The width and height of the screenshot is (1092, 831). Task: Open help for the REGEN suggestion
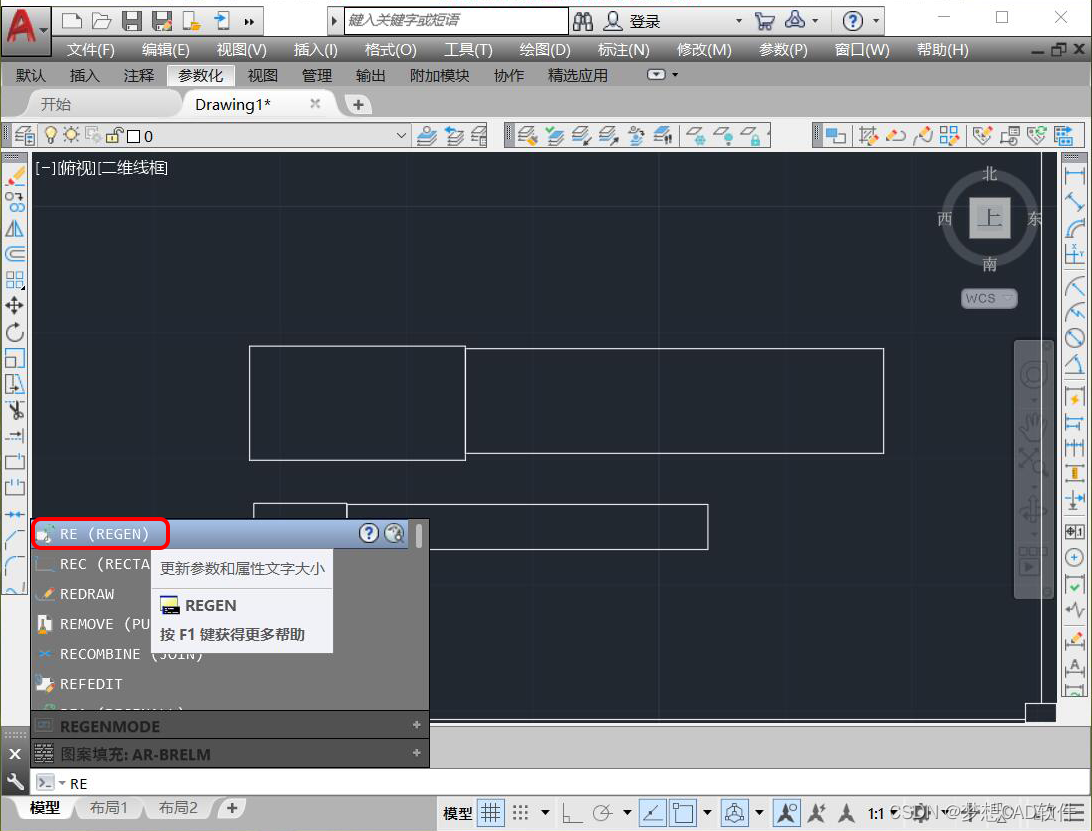pyautogui.click(x=368, y=534)
